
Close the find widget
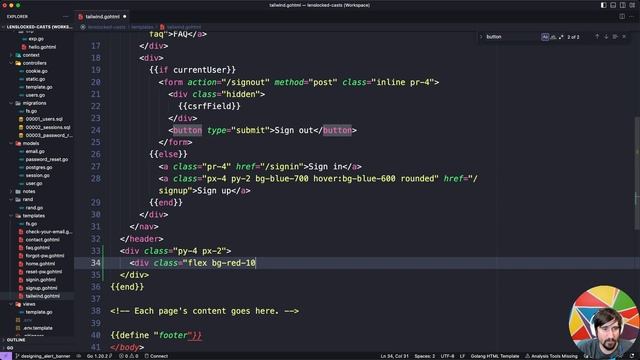[x=624, y=37]
